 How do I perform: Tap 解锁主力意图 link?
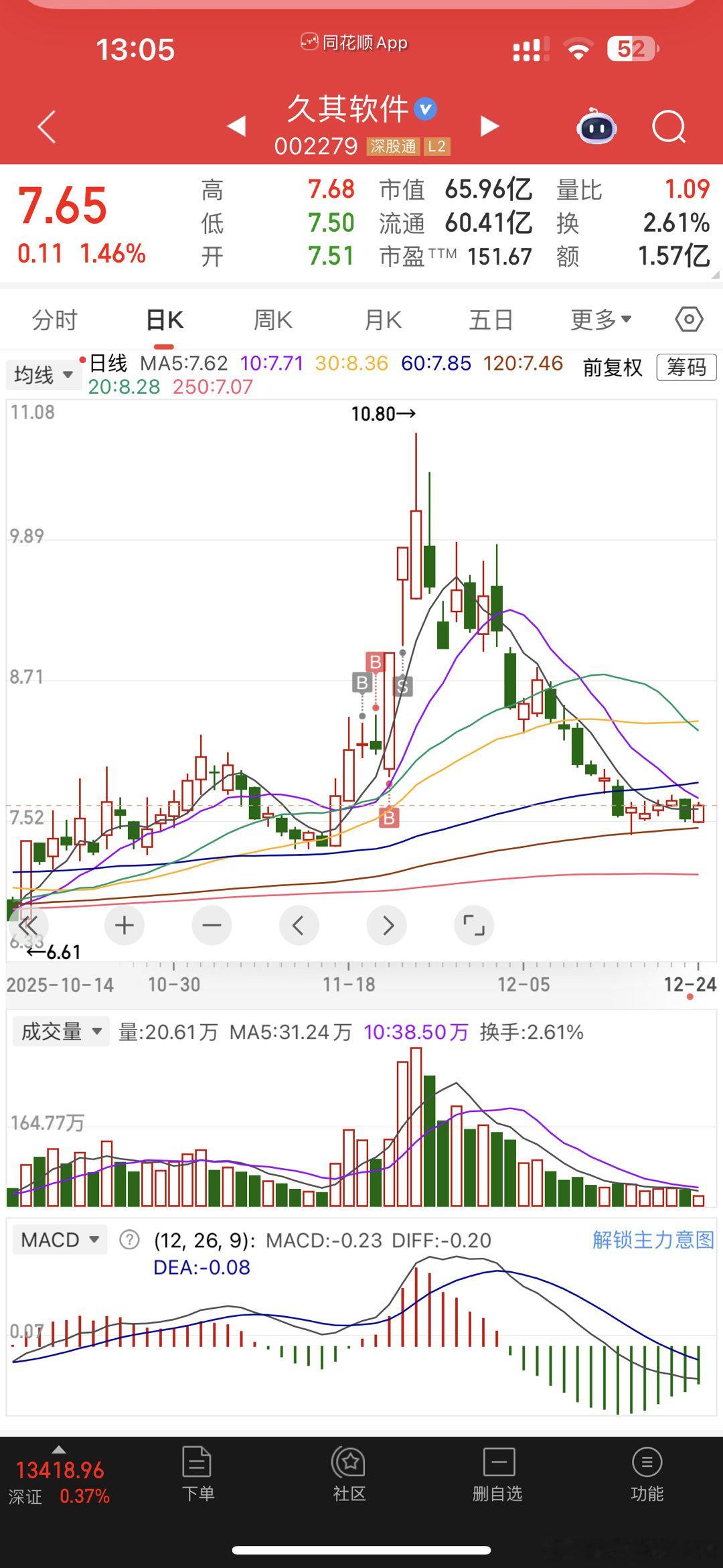(653, 1239)
